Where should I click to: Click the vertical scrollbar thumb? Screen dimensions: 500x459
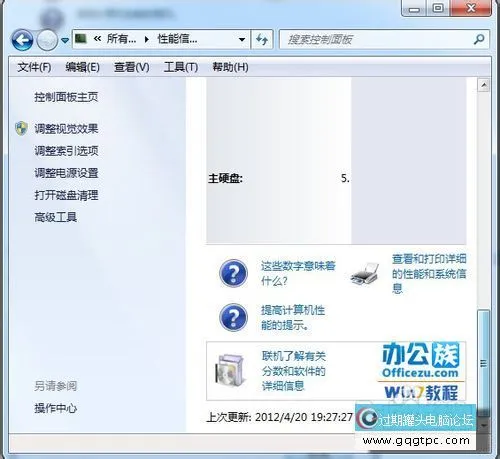tap(483, 363)
